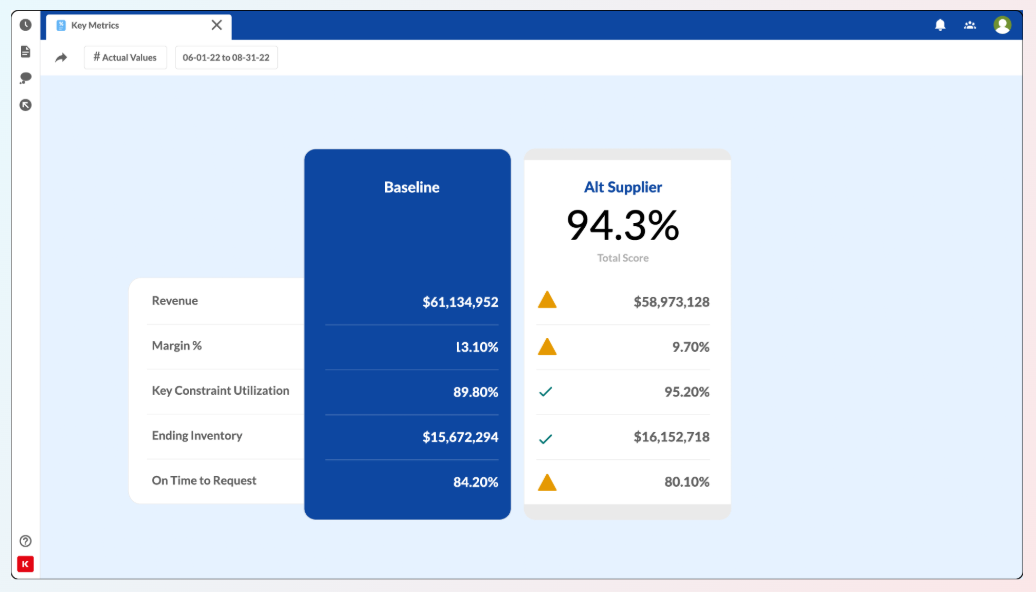Open comments via speech bubble icon

[x=25, y=78]
